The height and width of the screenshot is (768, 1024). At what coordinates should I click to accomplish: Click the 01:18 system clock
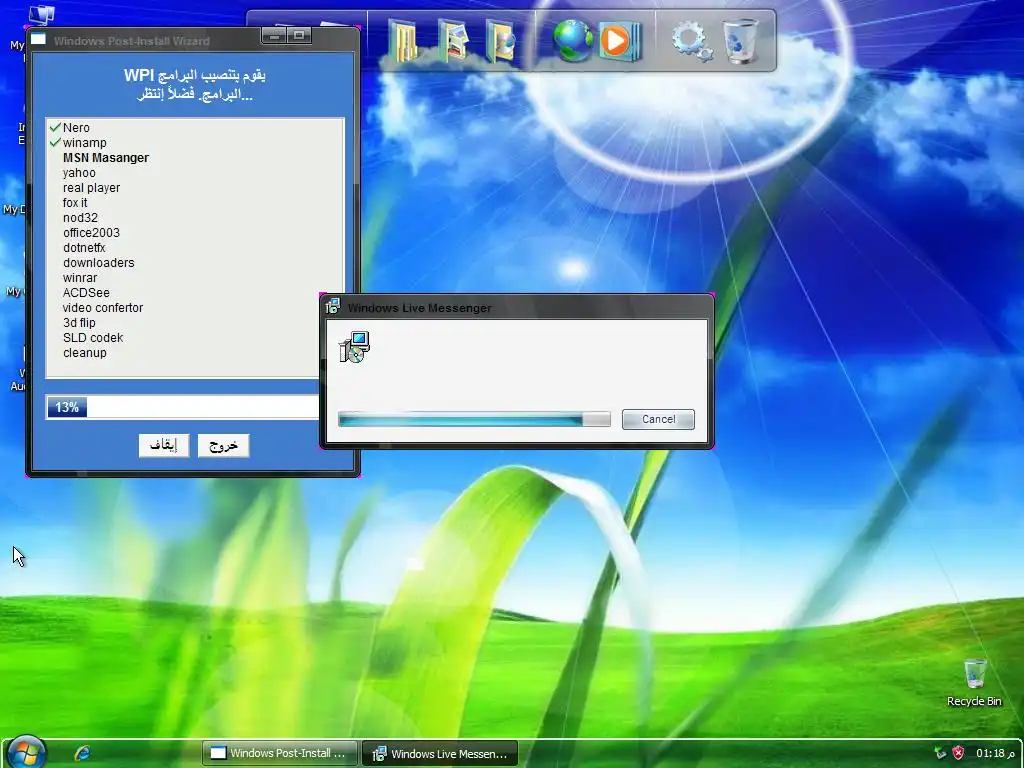(995, 753)
